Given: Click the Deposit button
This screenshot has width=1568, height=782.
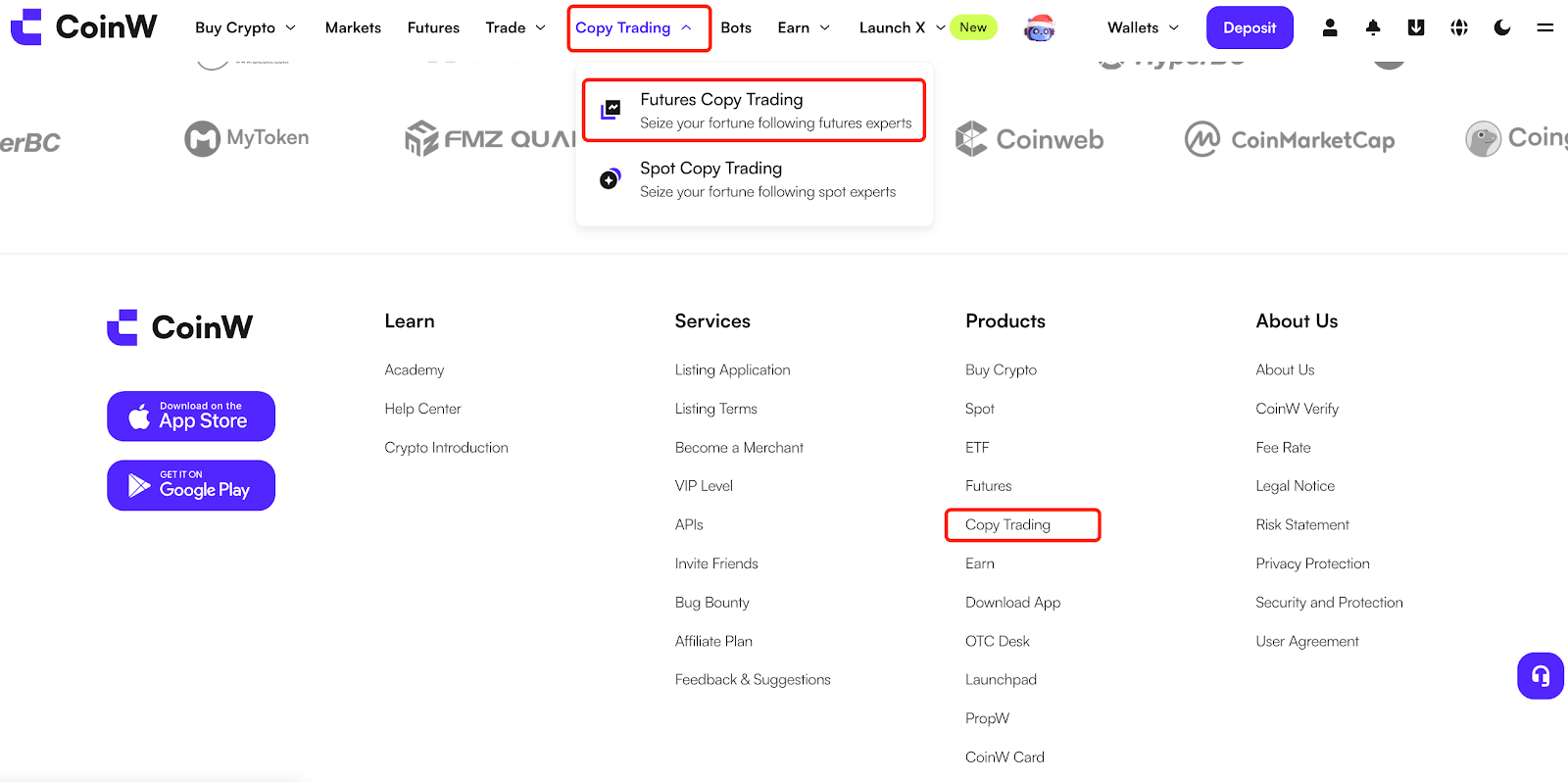Looking at the screenshot, I should (1249, 27).
